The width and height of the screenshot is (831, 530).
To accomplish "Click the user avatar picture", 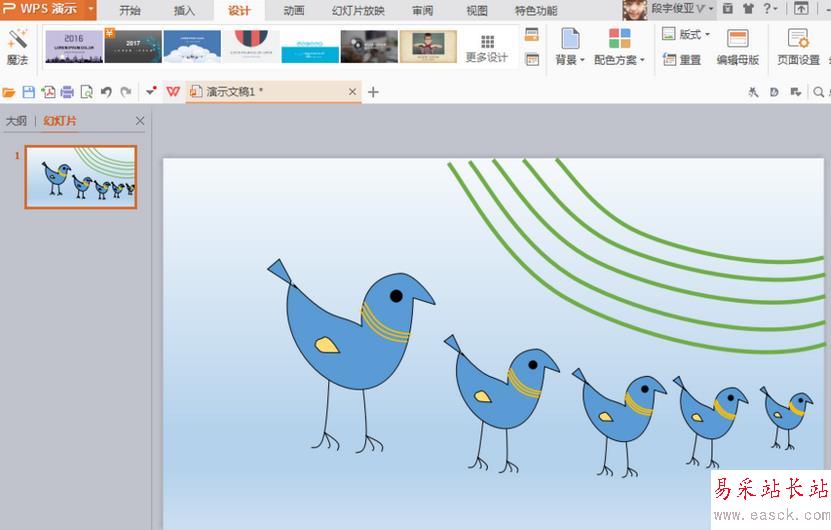I will (x=634, y=10).
